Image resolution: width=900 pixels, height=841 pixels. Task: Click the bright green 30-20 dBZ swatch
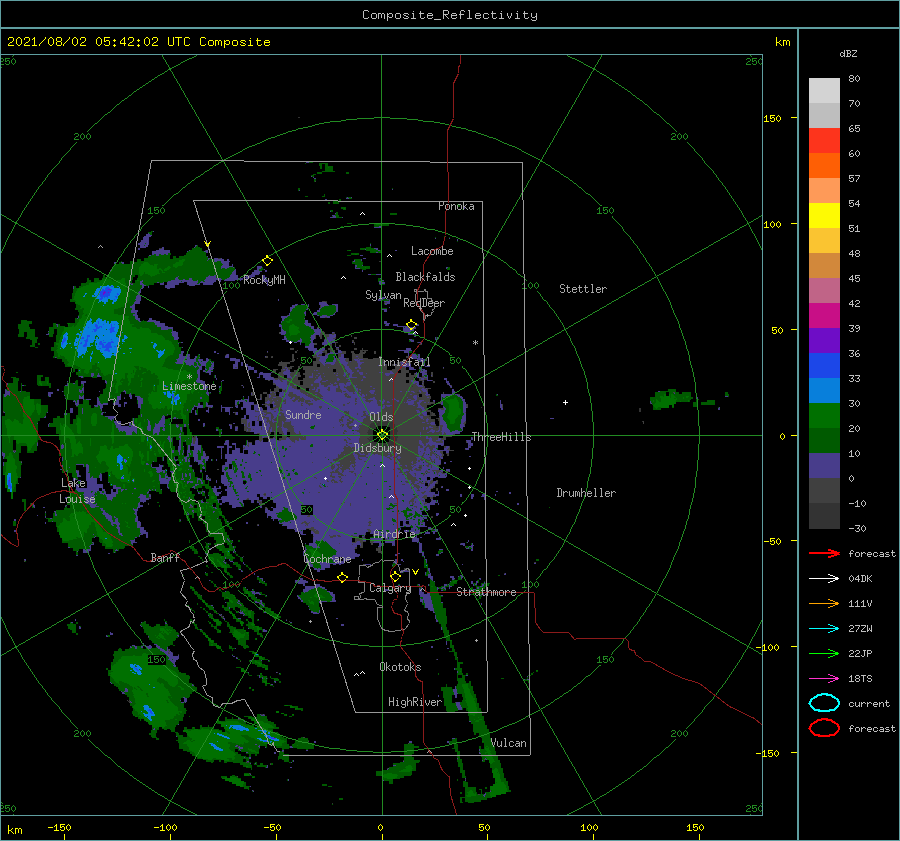tap(824, 416)
